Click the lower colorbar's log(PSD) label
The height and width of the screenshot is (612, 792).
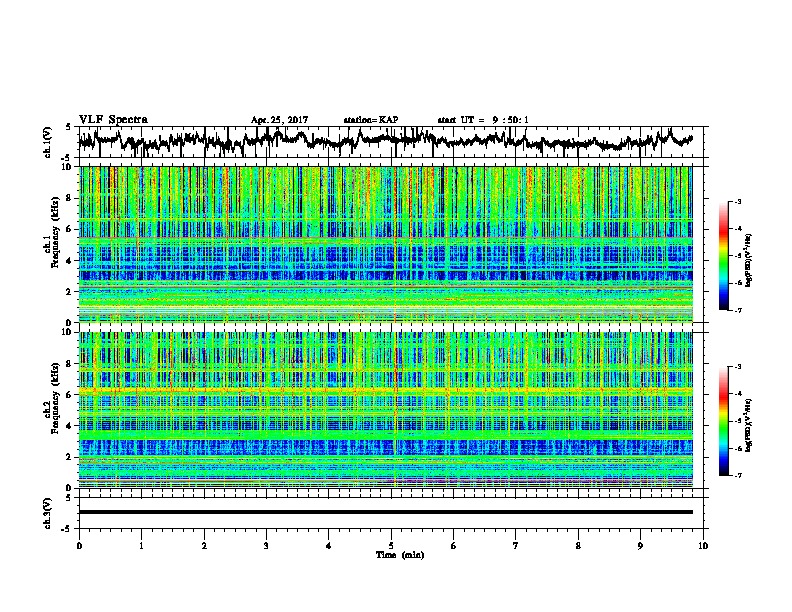[x=748, y=425]
